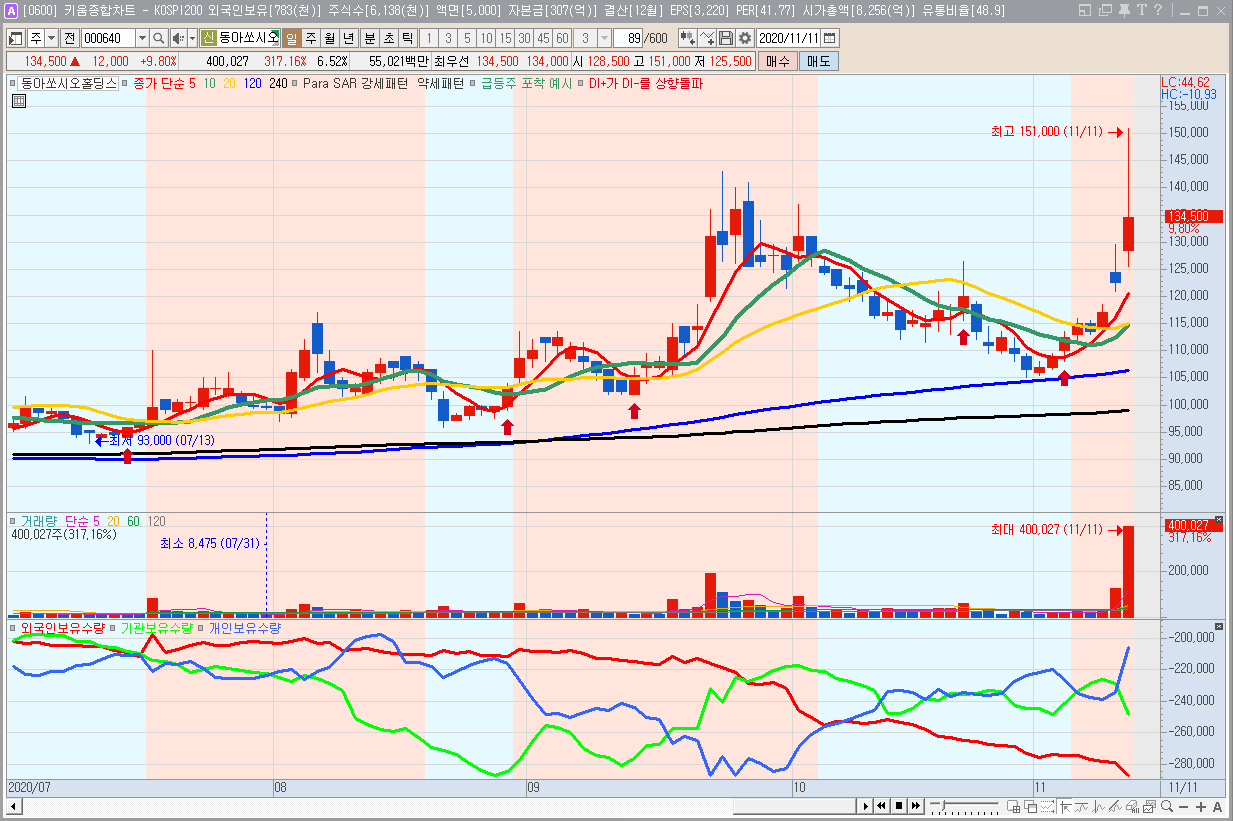Click the 종가 단순 5 moving average label
Viewport: 1233px width, 821px height.
[x=164, y=84]
